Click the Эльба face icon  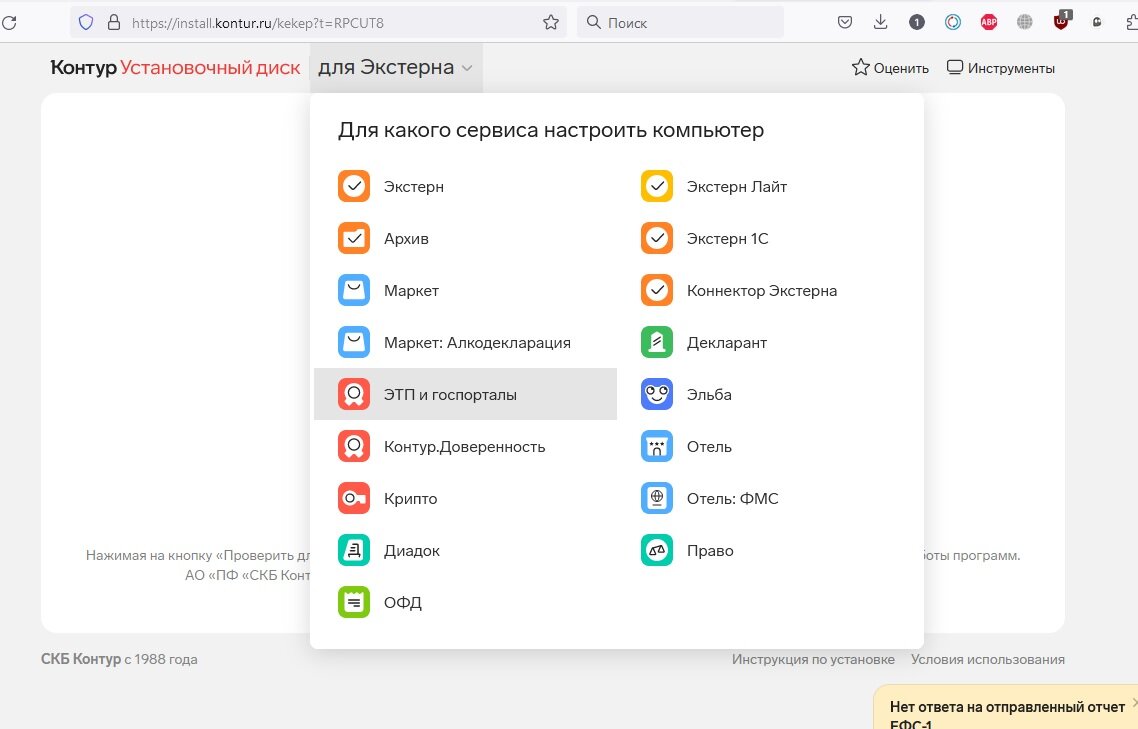(657, 394)
